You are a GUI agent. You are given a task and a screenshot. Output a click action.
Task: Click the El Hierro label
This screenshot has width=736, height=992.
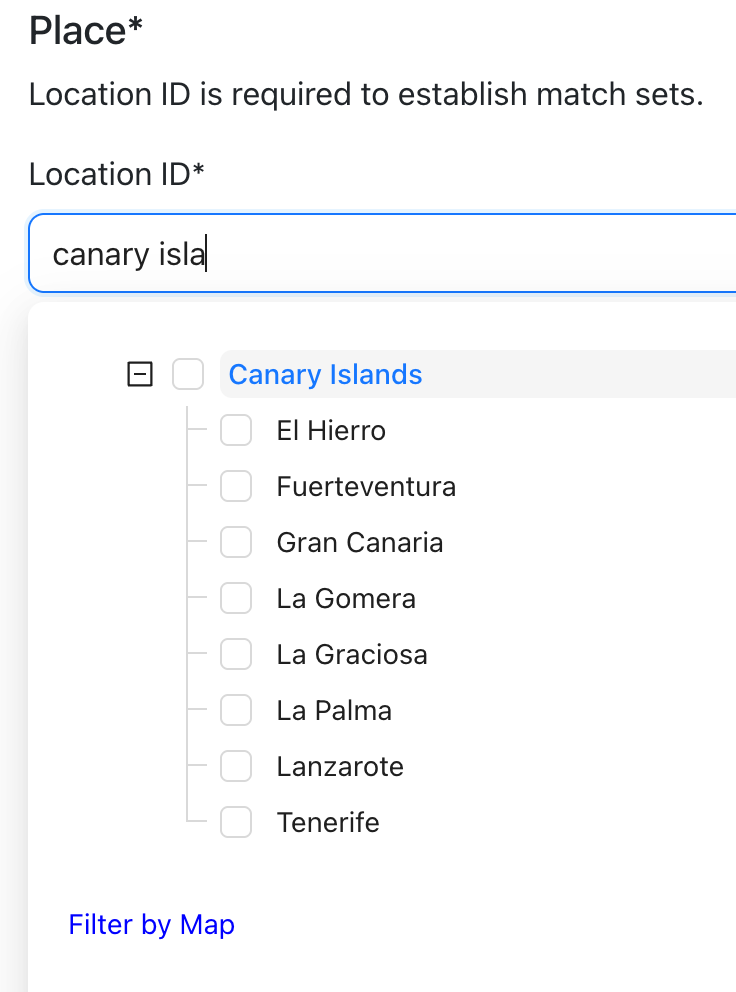(331, 431)
